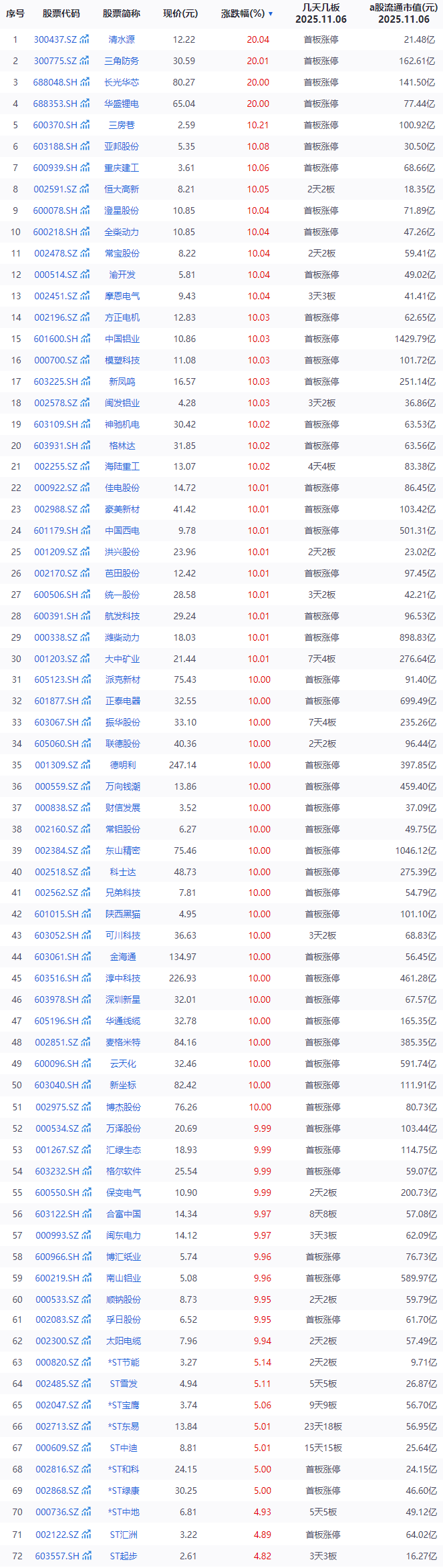
Task: Sort by the 现价(元) column header
Action: click(180, 13)
